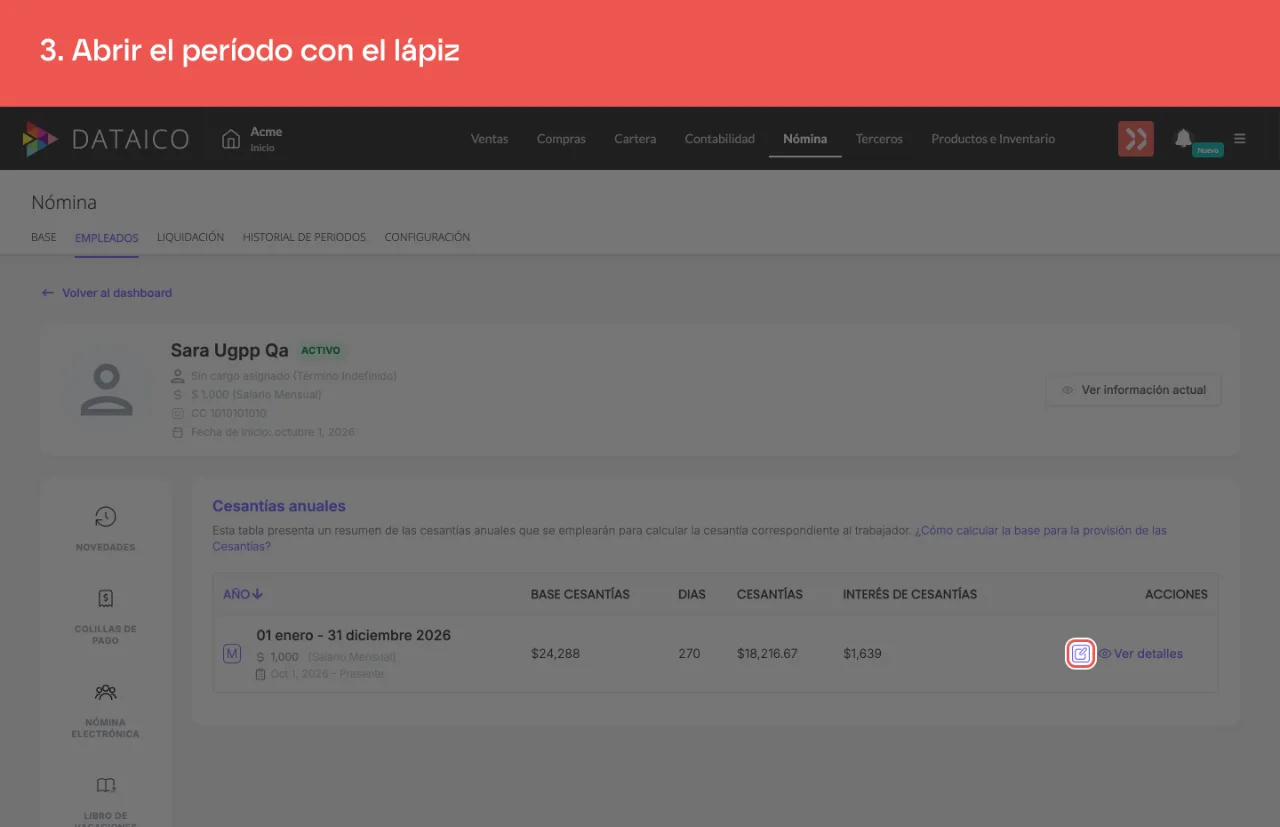
Task: Open the notifications bell
Action: (1183, 138)
